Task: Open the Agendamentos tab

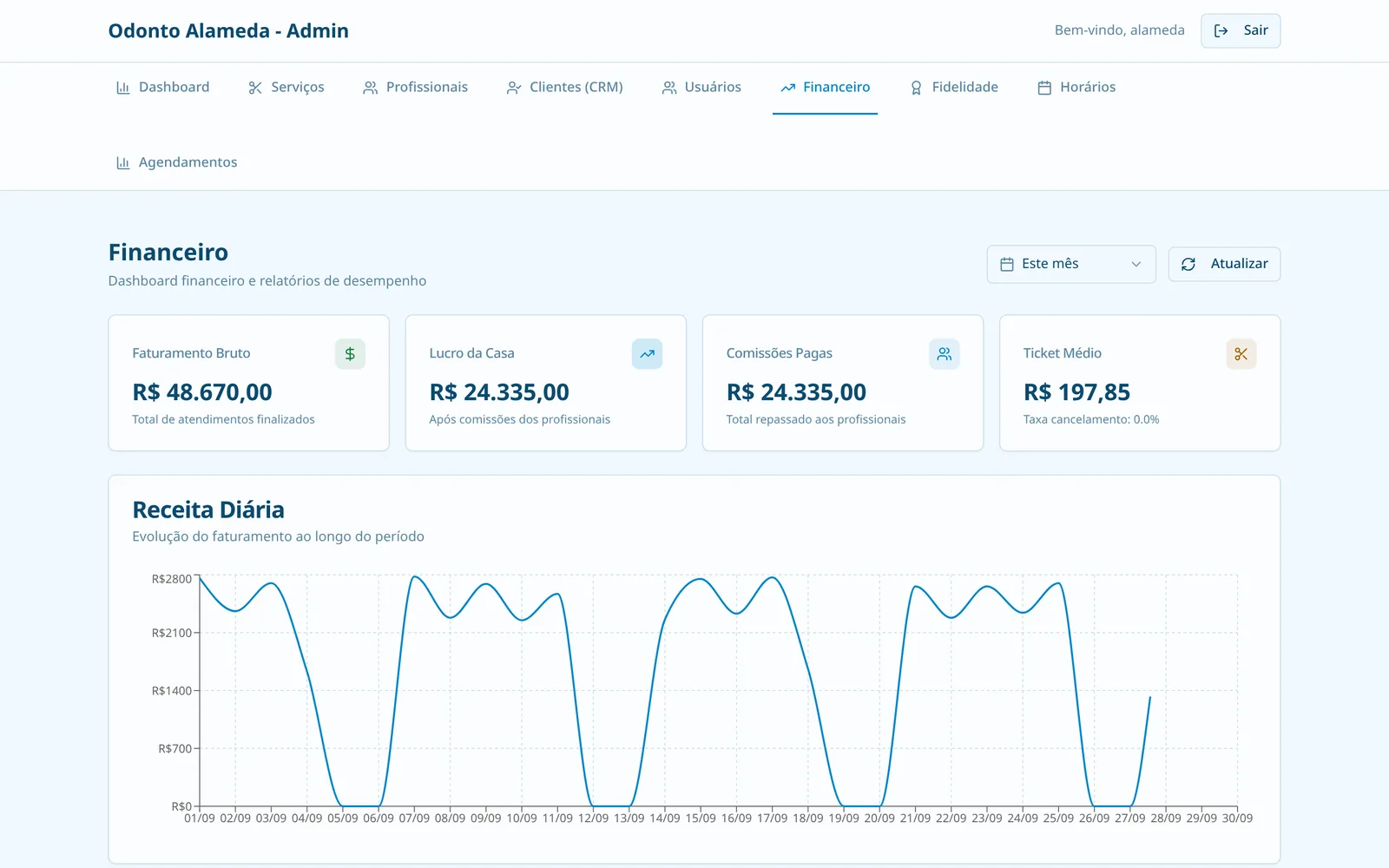Action: coord(176,162)
